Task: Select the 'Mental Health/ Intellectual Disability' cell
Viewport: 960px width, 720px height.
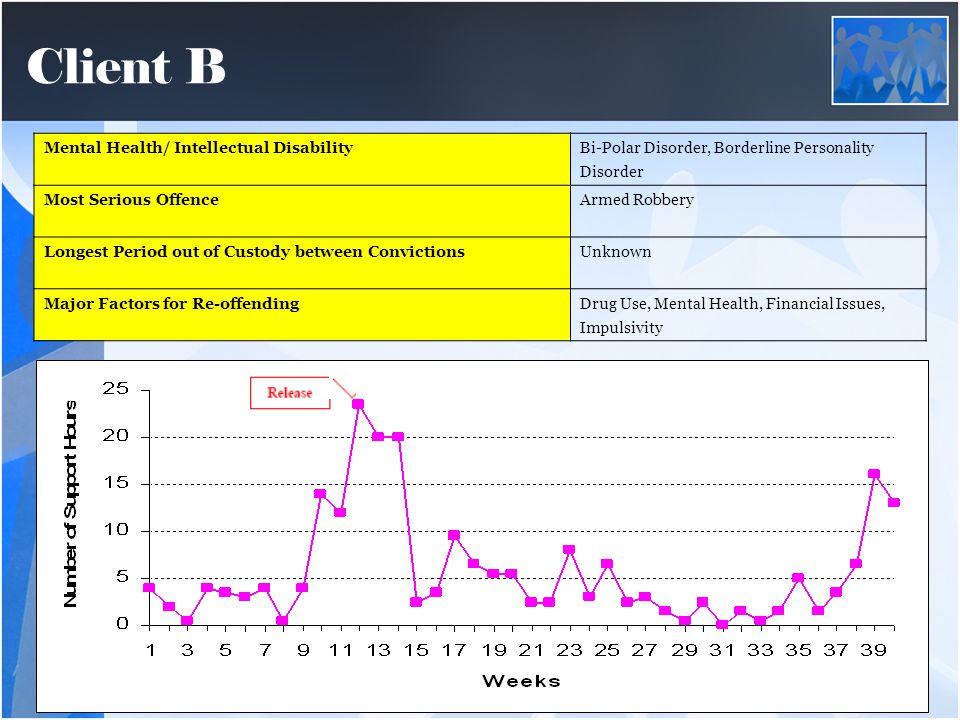Action: [302, 159]
